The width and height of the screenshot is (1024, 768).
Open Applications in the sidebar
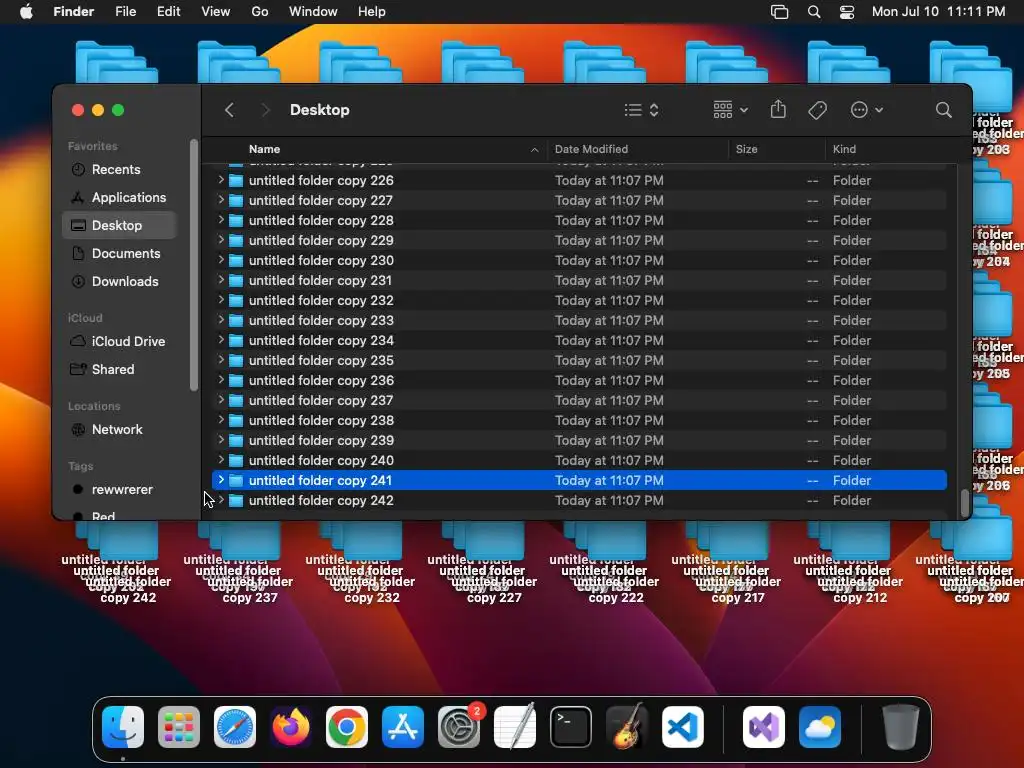click(x=119, y=197)
